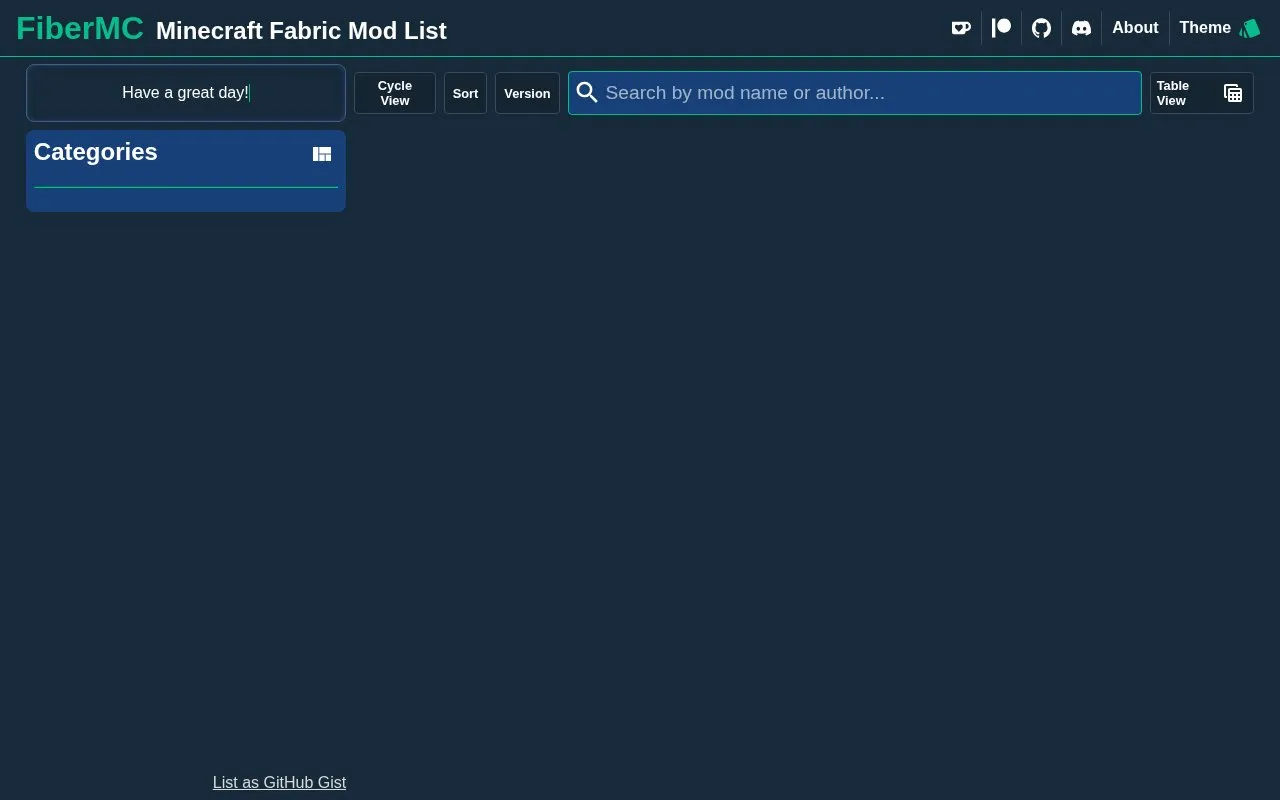The height and width of the screenshot is (800, 1280).
Task: Open the Sort options
Action: click(x=465, y=93)
